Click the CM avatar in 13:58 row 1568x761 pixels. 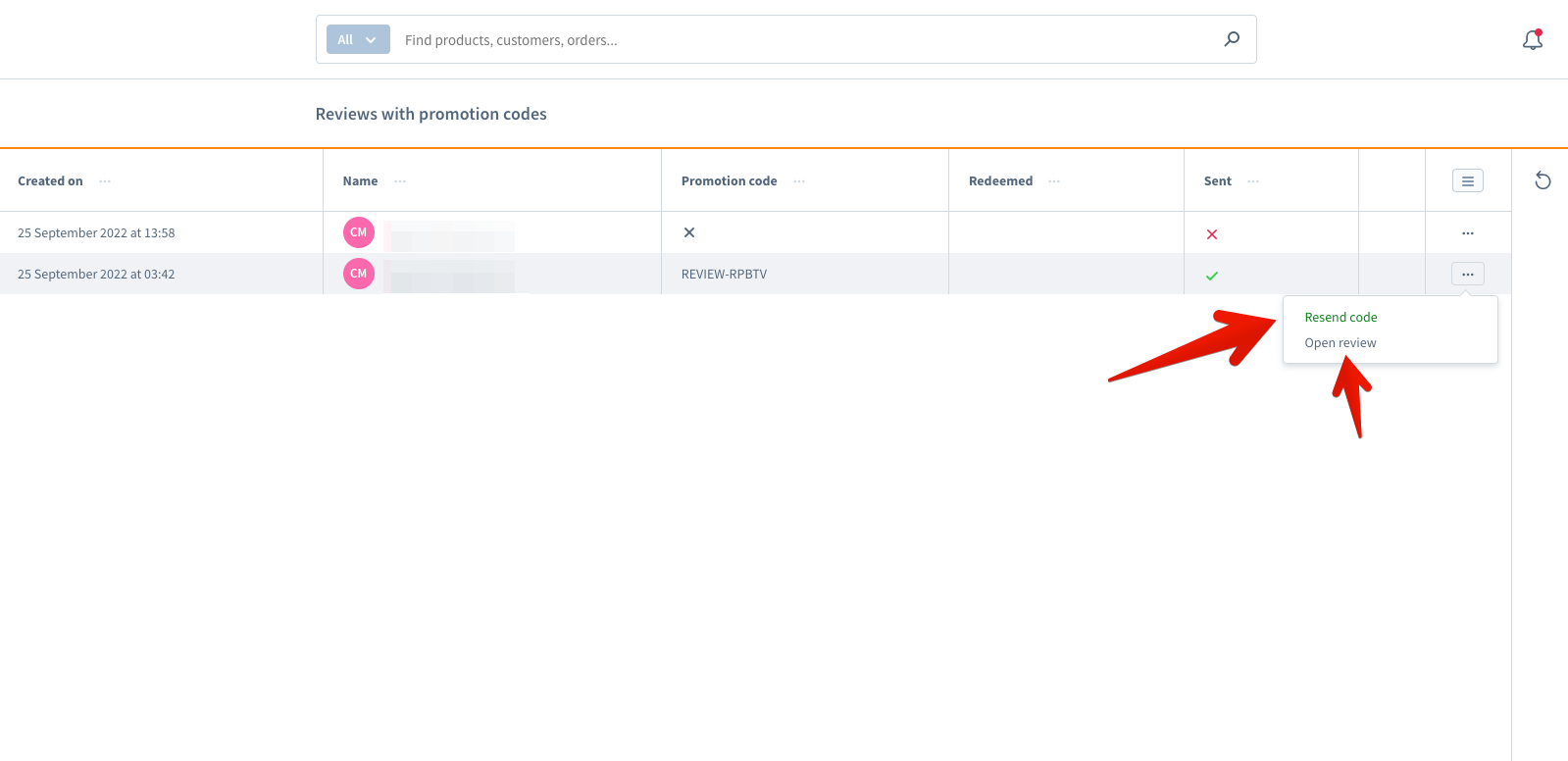pos(359,232)
